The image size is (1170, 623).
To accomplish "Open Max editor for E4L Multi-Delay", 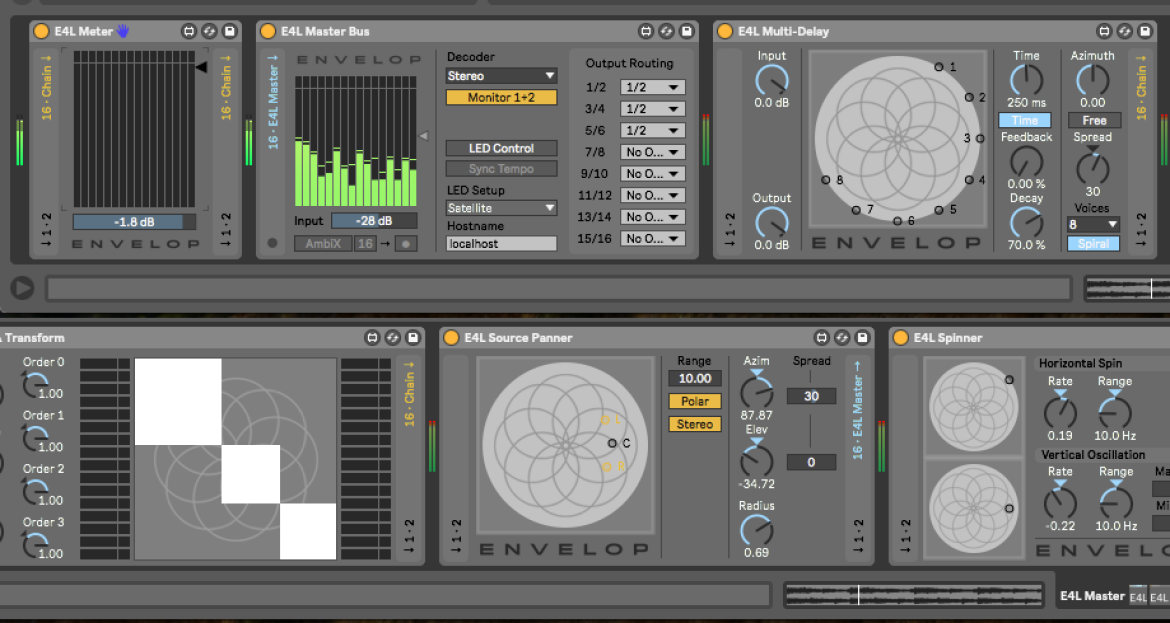I will (x=1104, y=31).
